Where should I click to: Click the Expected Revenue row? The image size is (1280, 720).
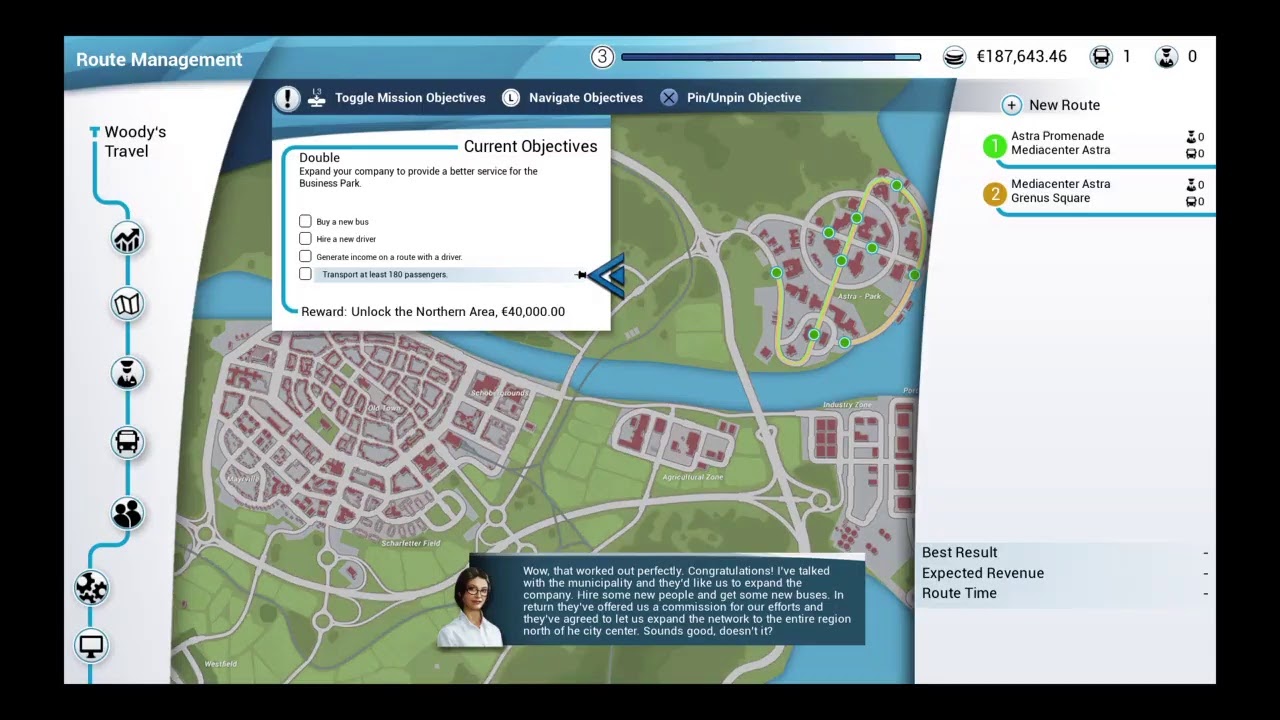(x=1065, y=573)
